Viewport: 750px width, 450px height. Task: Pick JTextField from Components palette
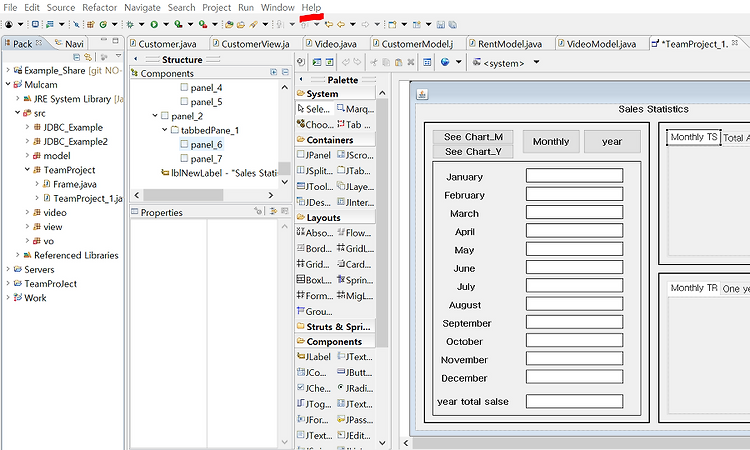point(355,357)
